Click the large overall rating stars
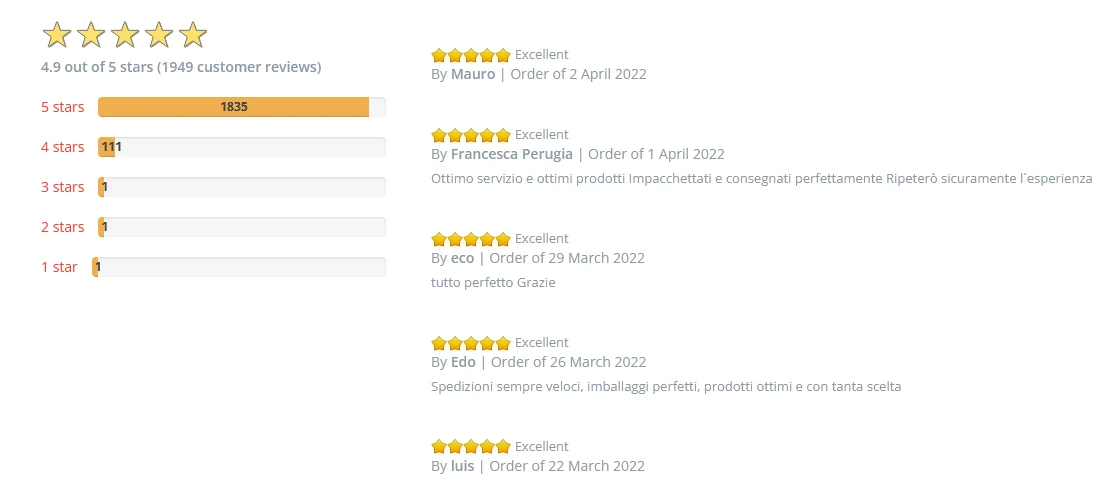 click(x=124, y=35)
